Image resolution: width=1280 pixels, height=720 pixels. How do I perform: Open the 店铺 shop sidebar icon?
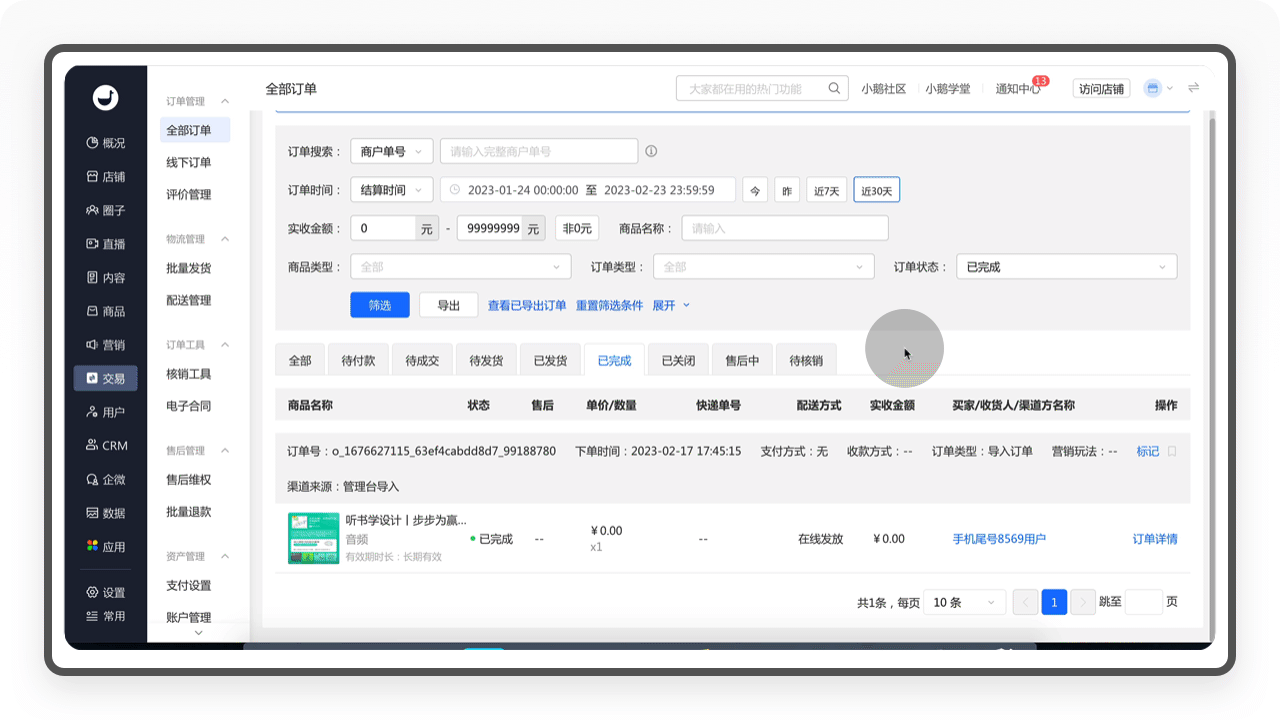(x=92, y=177)
